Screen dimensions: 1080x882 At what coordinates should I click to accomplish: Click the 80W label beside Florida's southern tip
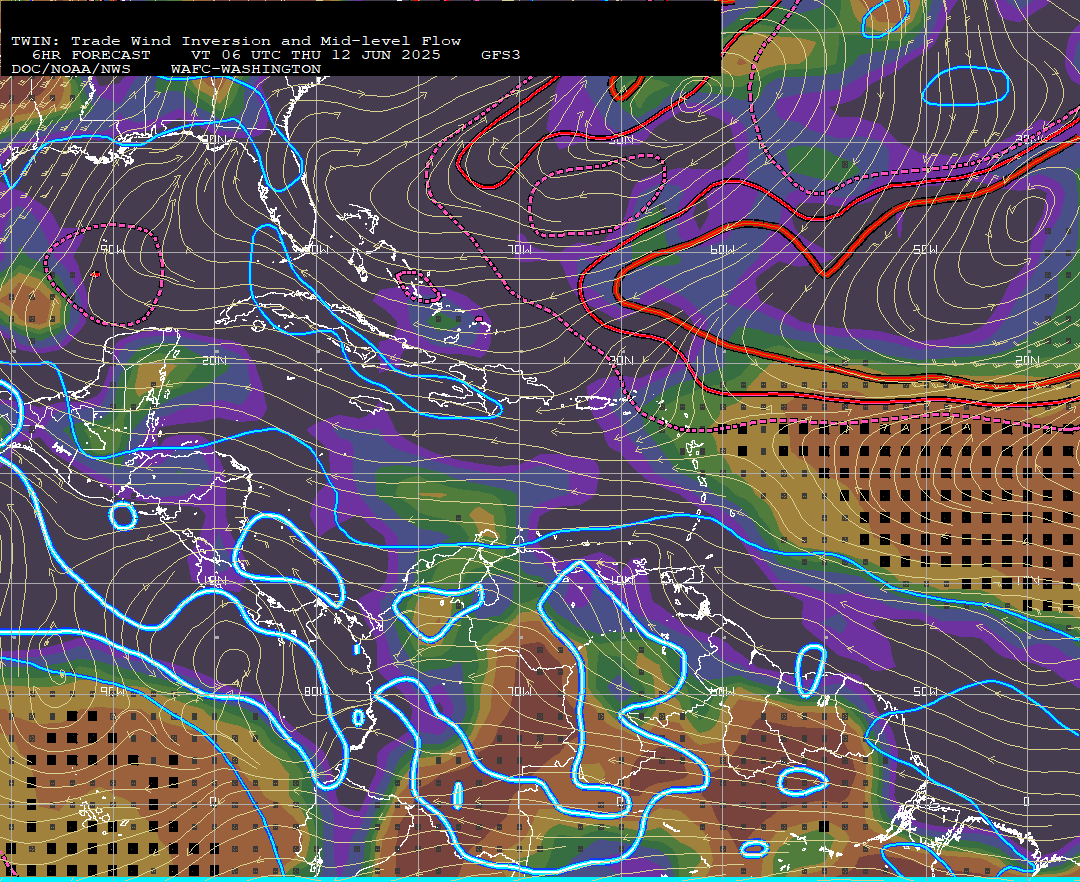pos(316,250)
